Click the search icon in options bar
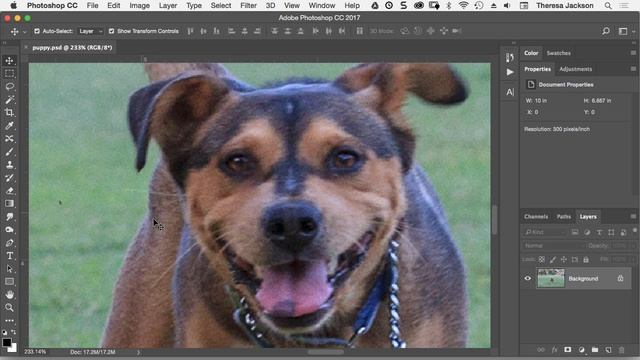Viewport: 640px width, 360px height. tap(606, 31)
